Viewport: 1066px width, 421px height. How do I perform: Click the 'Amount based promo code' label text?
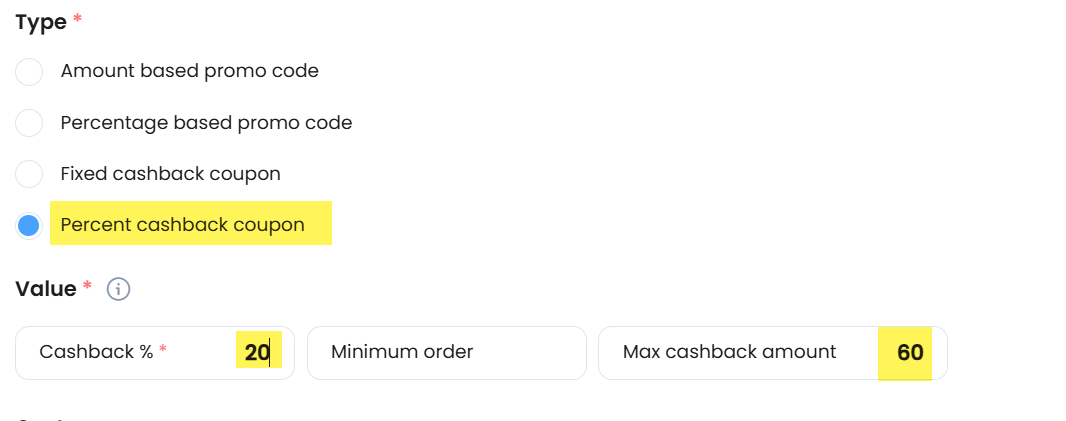pyautogui.click(x=190, y=71)
